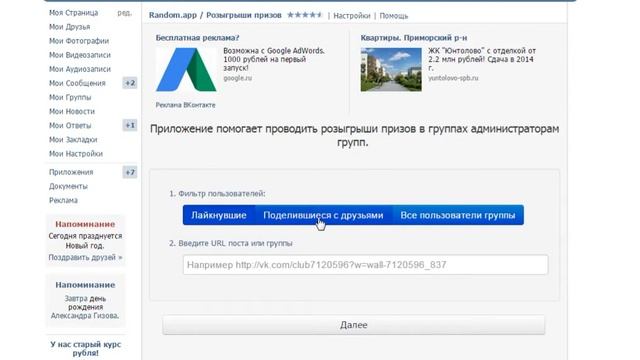The image size is (640, 360).
Task: Click the +7 applications counter badge
Action: [x=130, y=172]
